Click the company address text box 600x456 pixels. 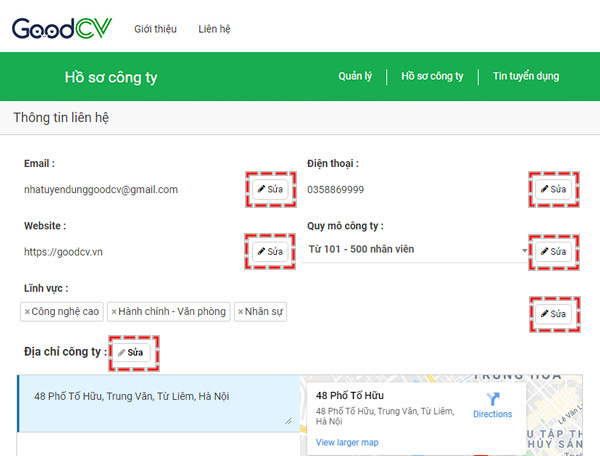[158, 404]
